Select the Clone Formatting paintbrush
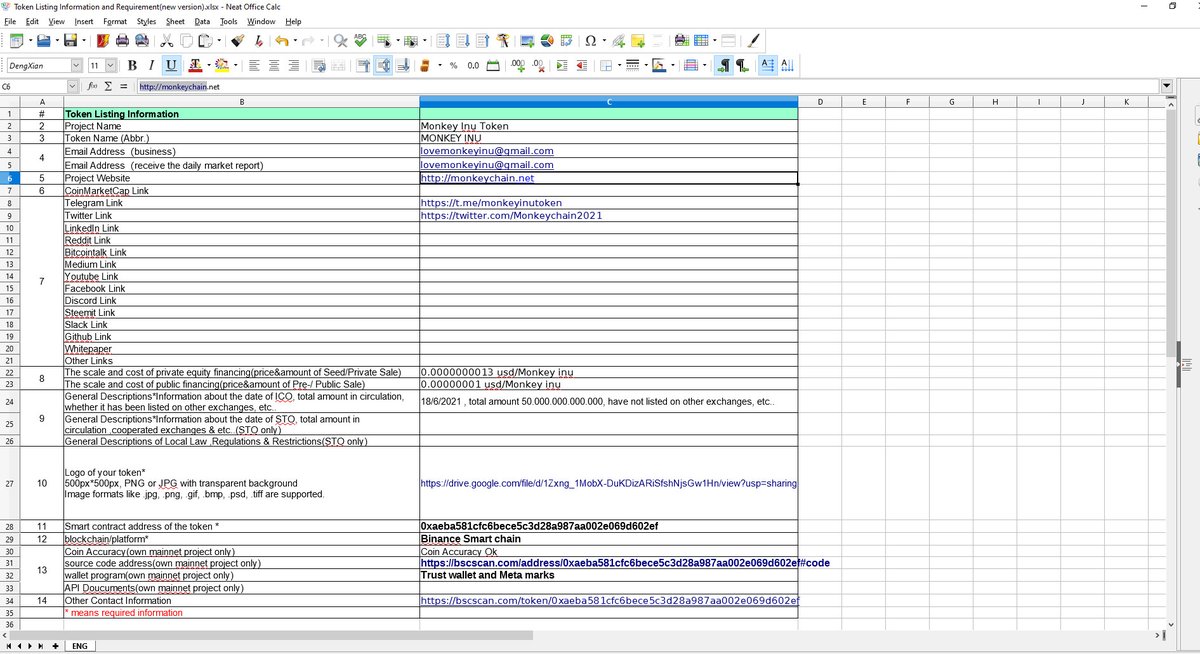1200x654 pixels. click(237, 41)
